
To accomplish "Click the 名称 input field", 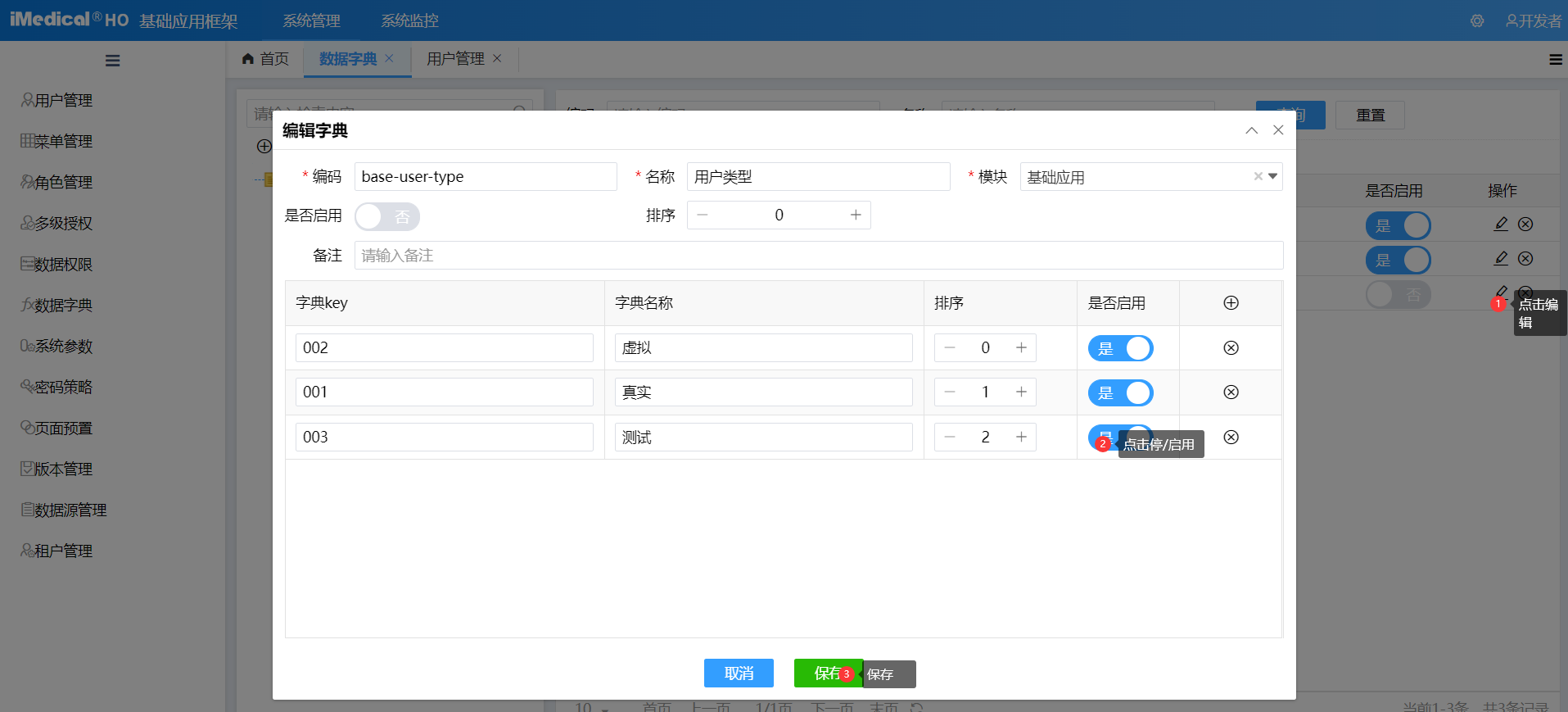I will (x=819, y=176).
